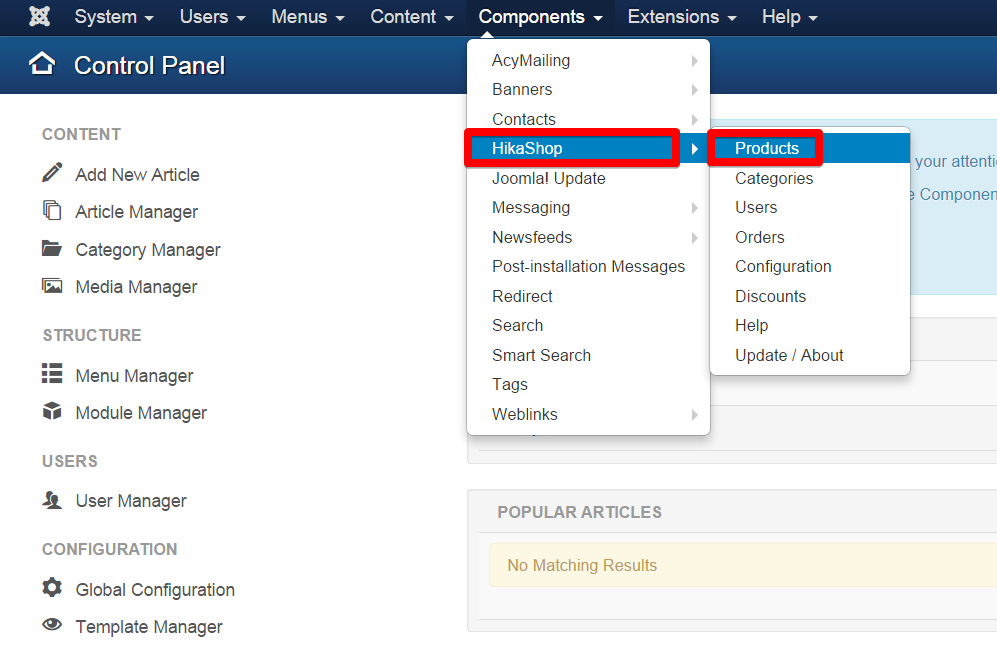
Task: Open HikaShop Configuration submenu item
Action: 810,267
